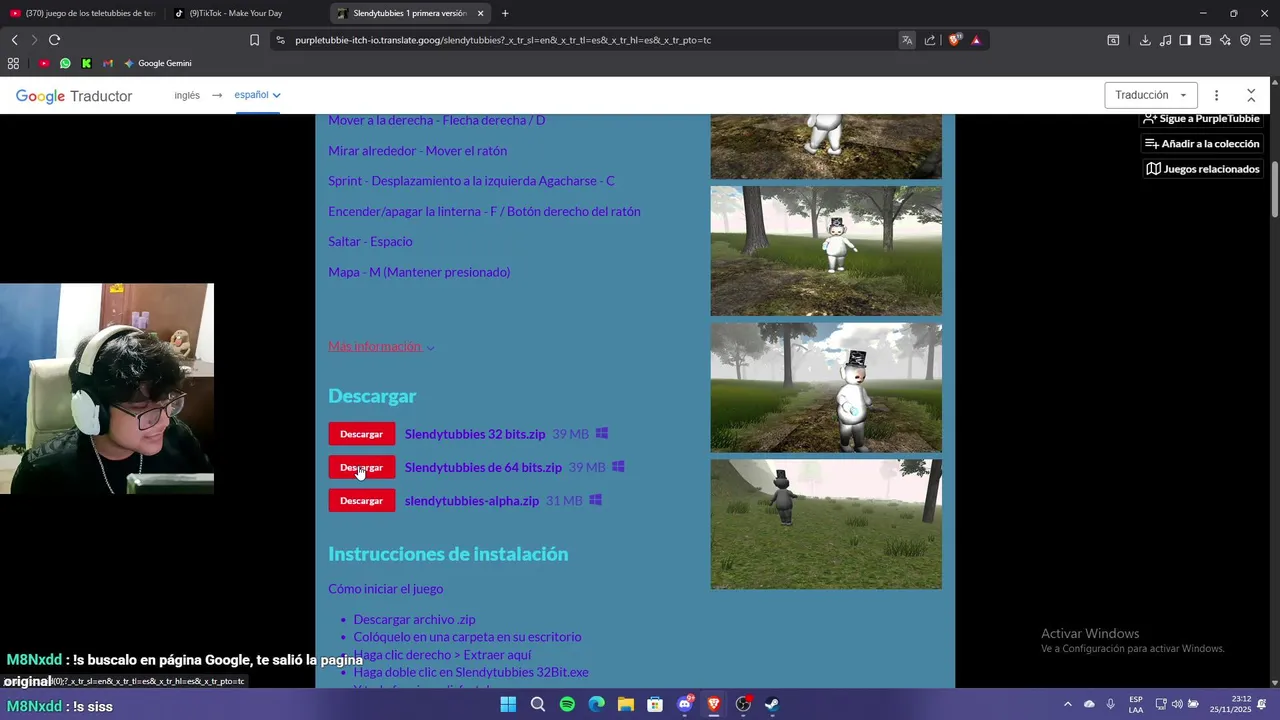
Task: Click the Slendytubbies de 64 bits.zip filename
Action: pyautogui.click(x=483, y=467)
